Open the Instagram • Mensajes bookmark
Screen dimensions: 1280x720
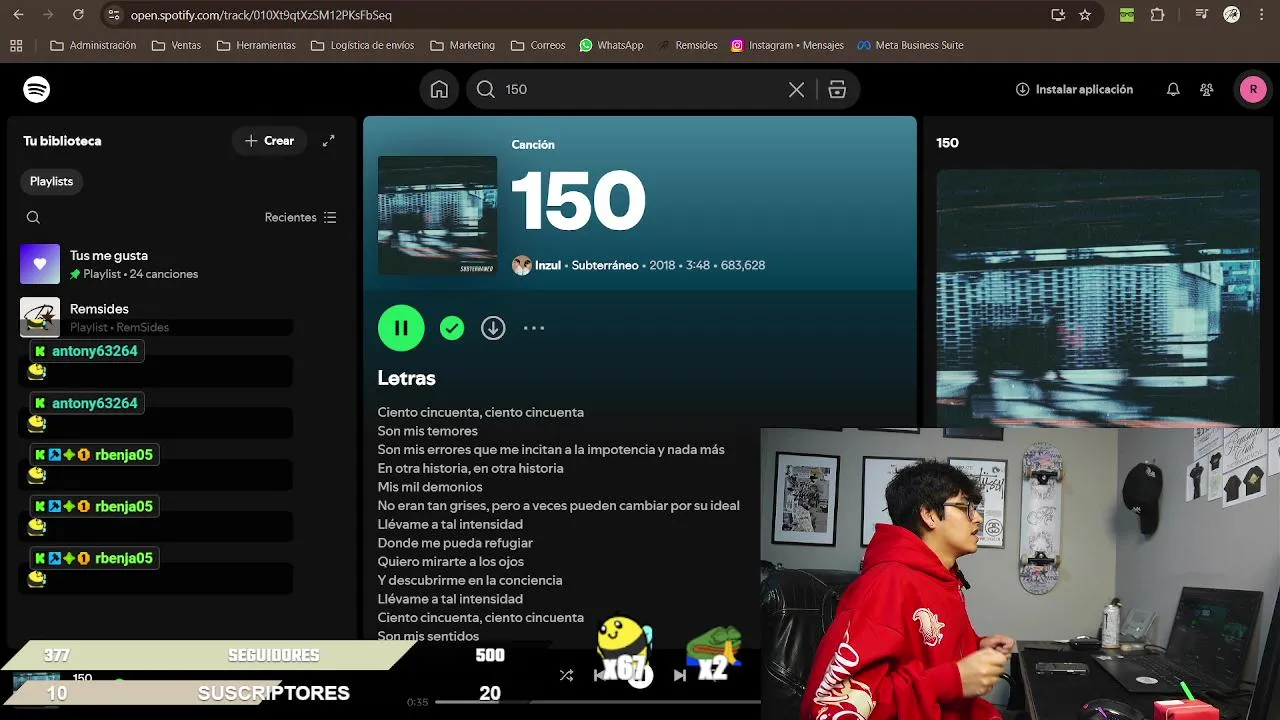788,45
